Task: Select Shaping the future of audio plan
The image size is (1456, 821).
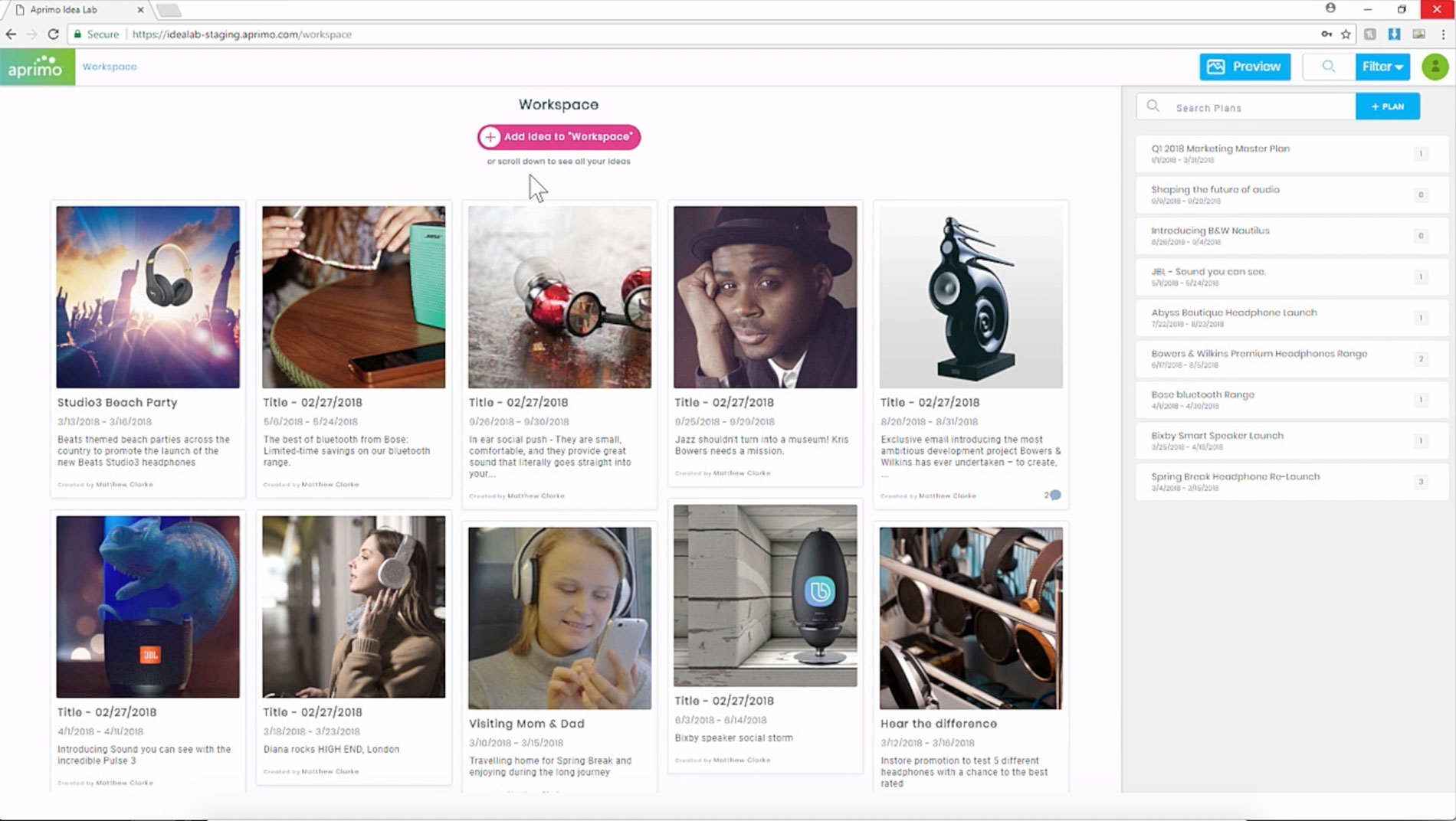Action: [1292, 195]
